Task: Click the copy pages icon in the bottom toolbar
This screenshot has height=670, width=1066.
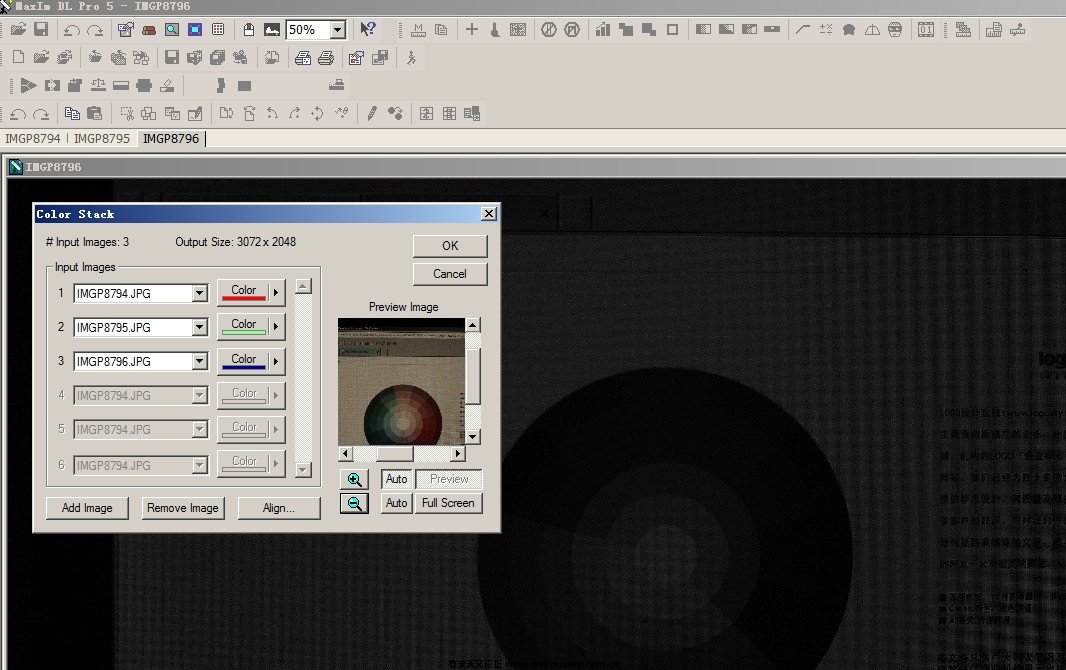Action: point(71,113)
